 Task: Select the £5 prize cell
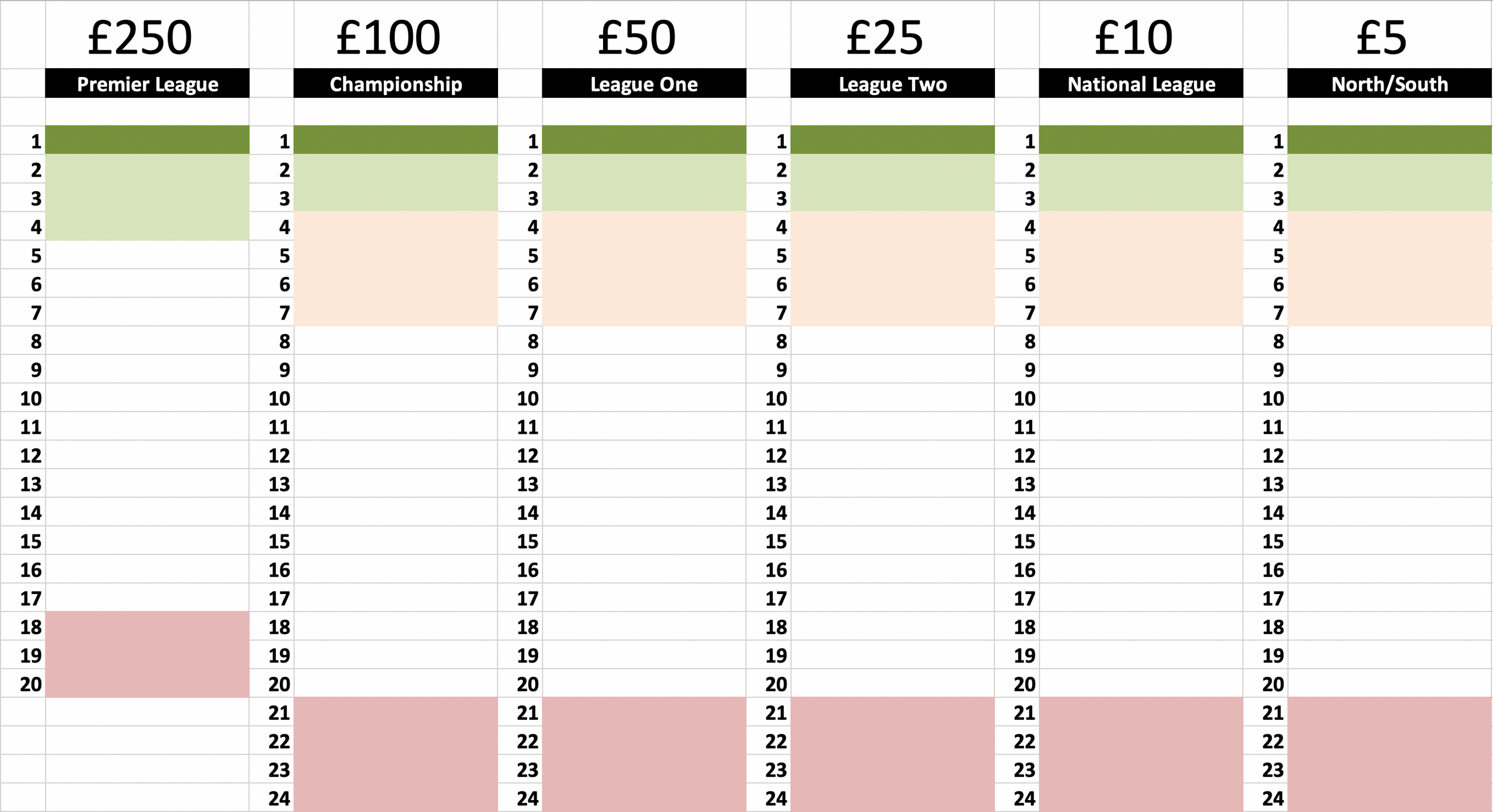pos(1390,35)
